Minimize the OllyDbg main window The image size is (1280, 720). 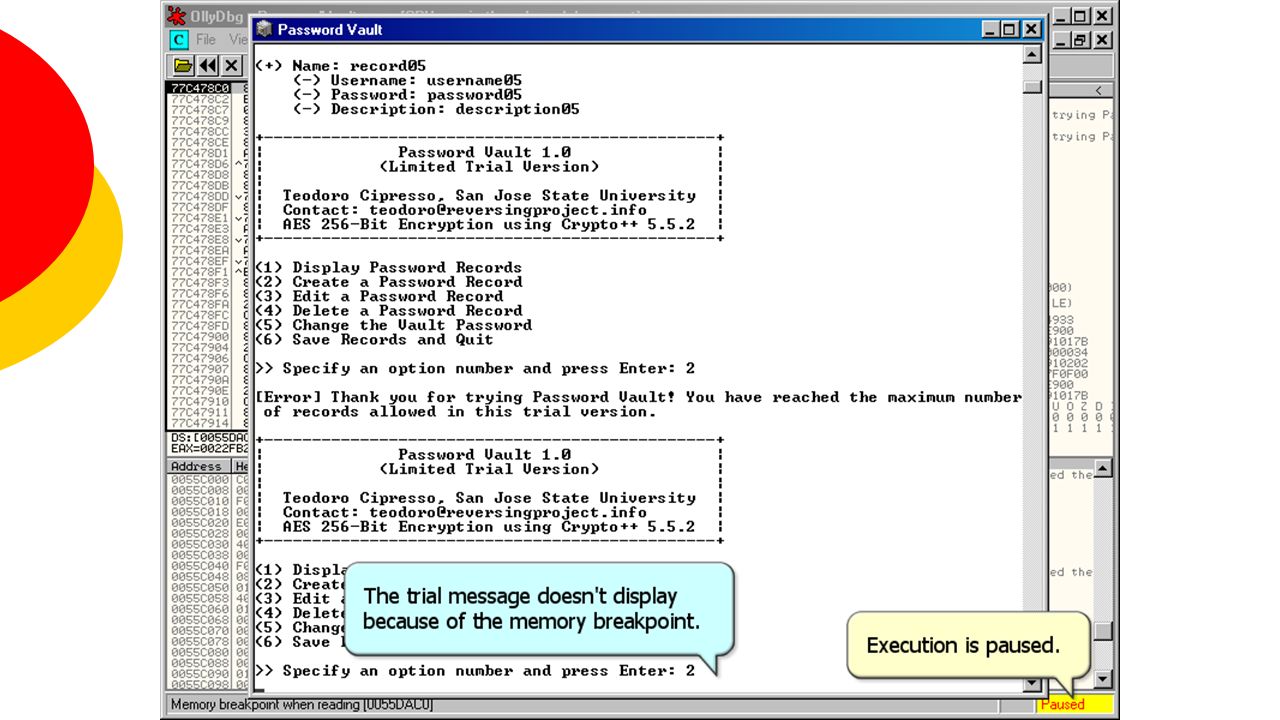coord(1060,16)
